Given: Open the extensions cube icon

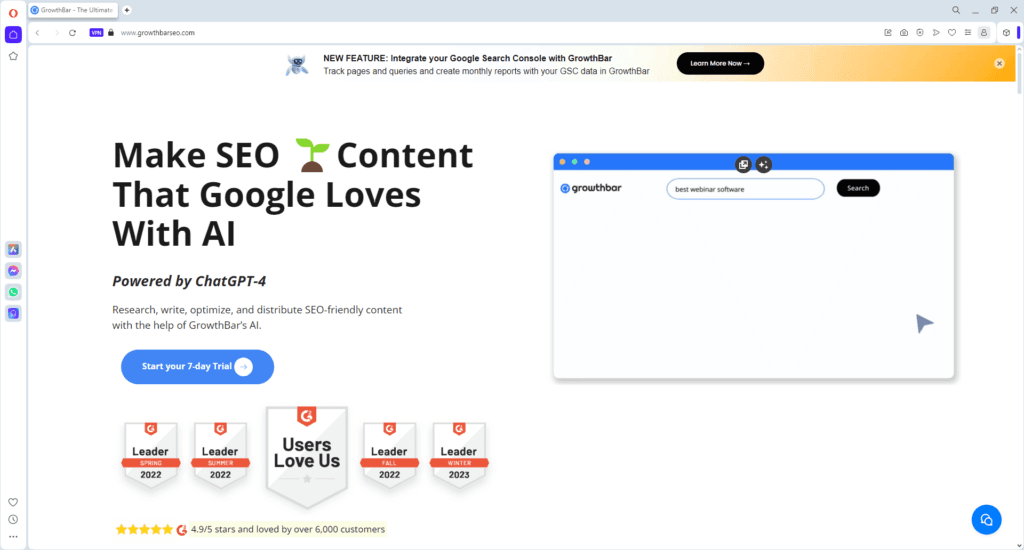Looking at the screenshot, I should (1006, 33).
